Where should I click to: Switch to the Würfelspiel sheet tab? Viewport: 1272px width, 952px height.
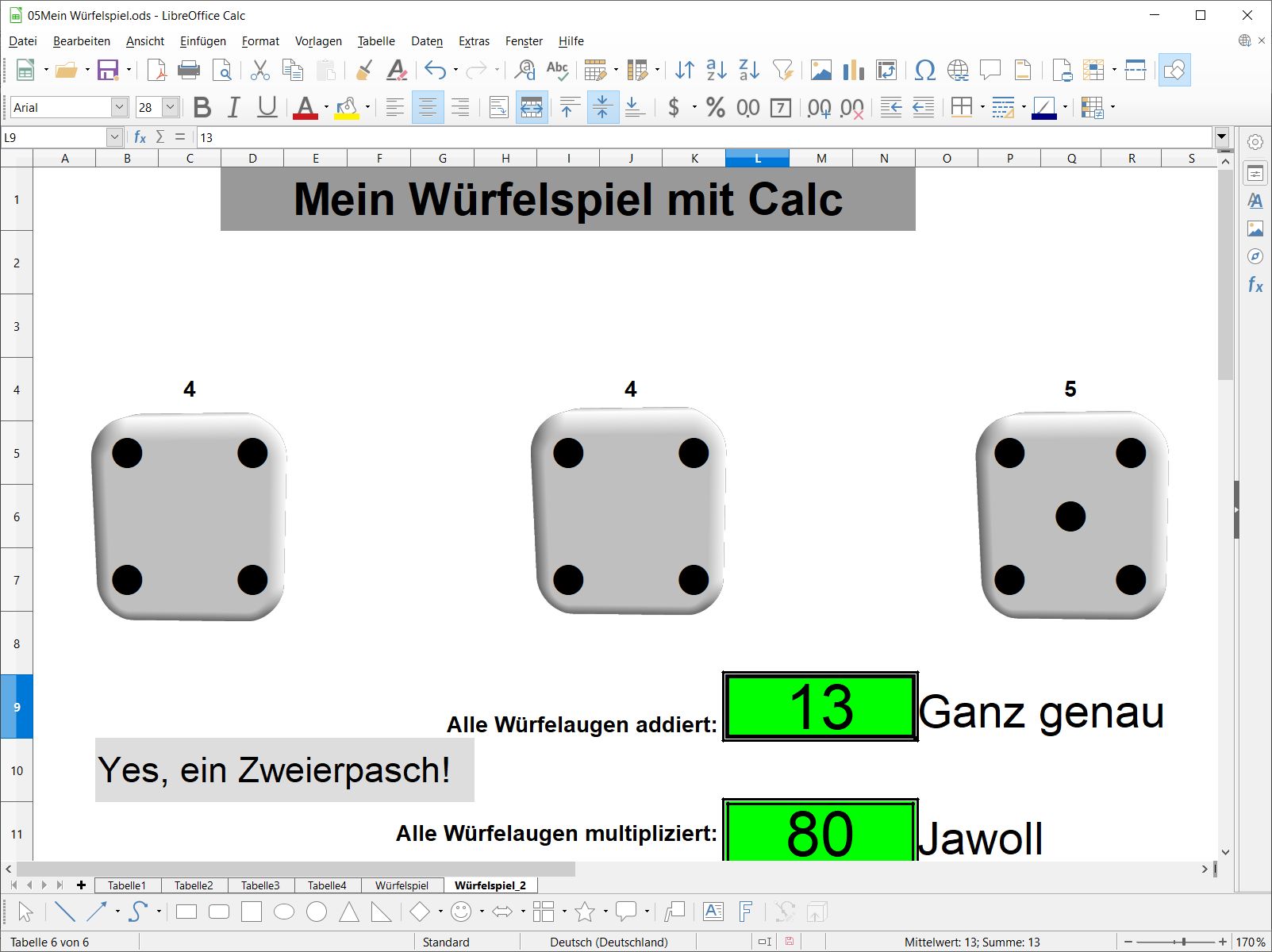(x=402, y=885)
